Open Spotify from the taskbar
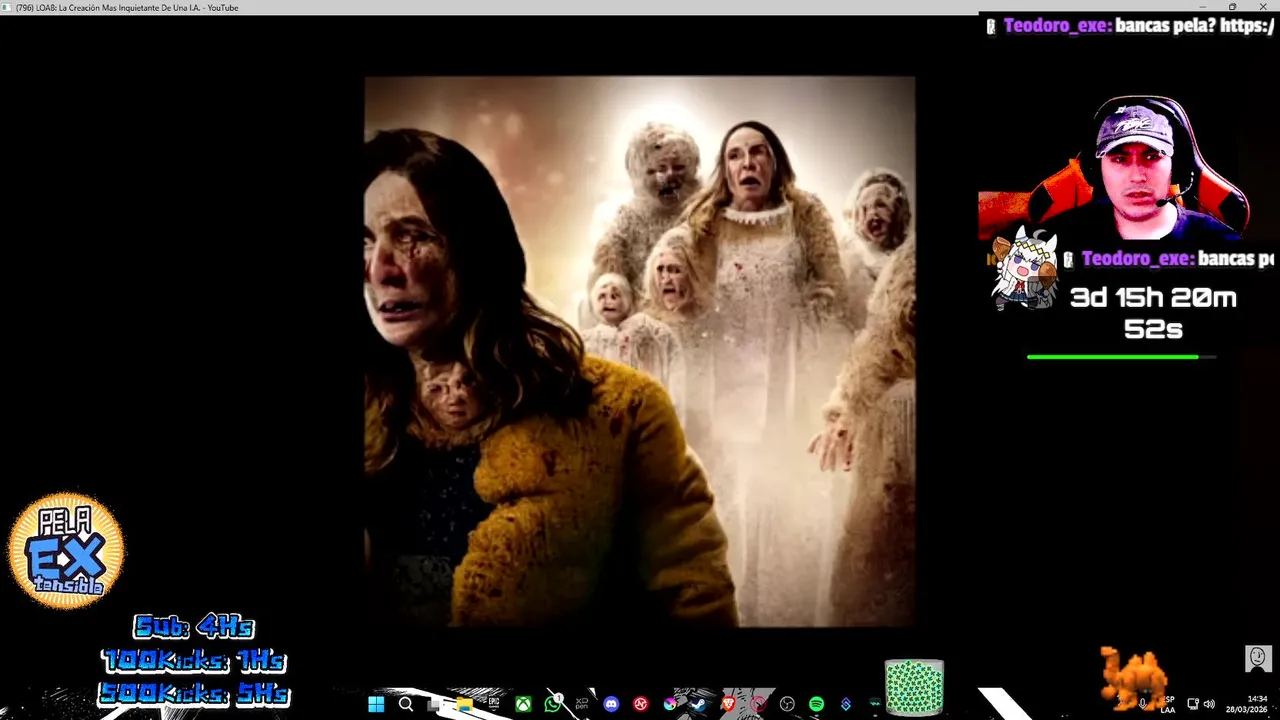1280x720 pixels. pos(816,704)
